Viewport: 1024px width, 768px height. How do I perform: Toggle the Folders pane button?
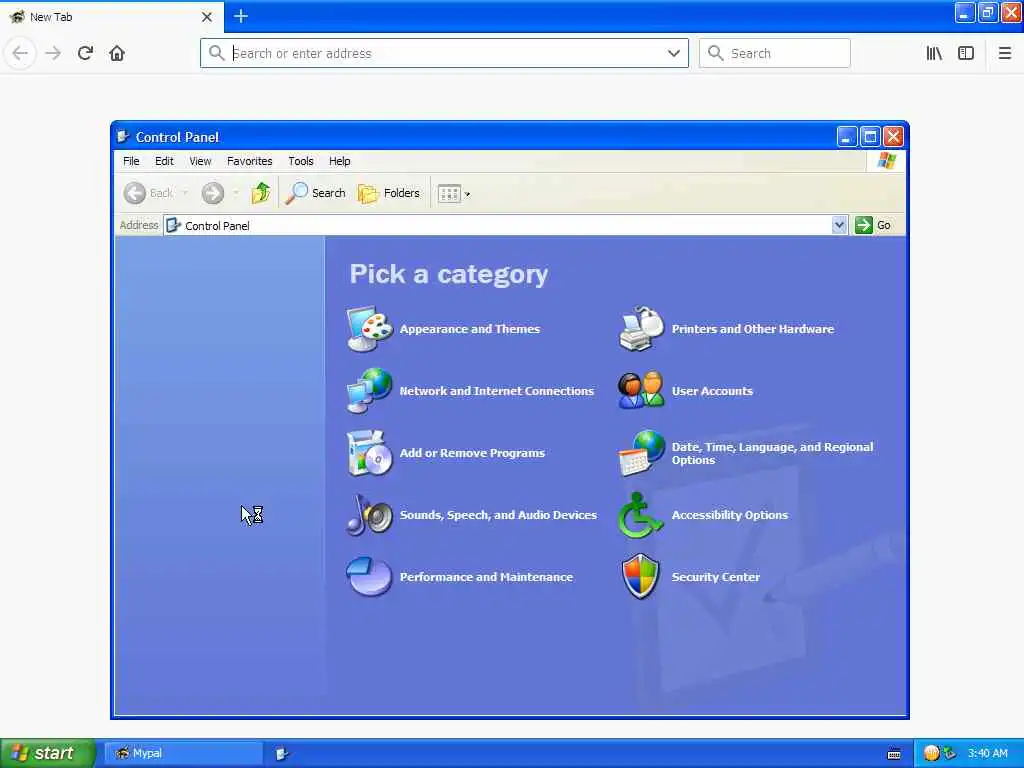(x=389, y=193)
